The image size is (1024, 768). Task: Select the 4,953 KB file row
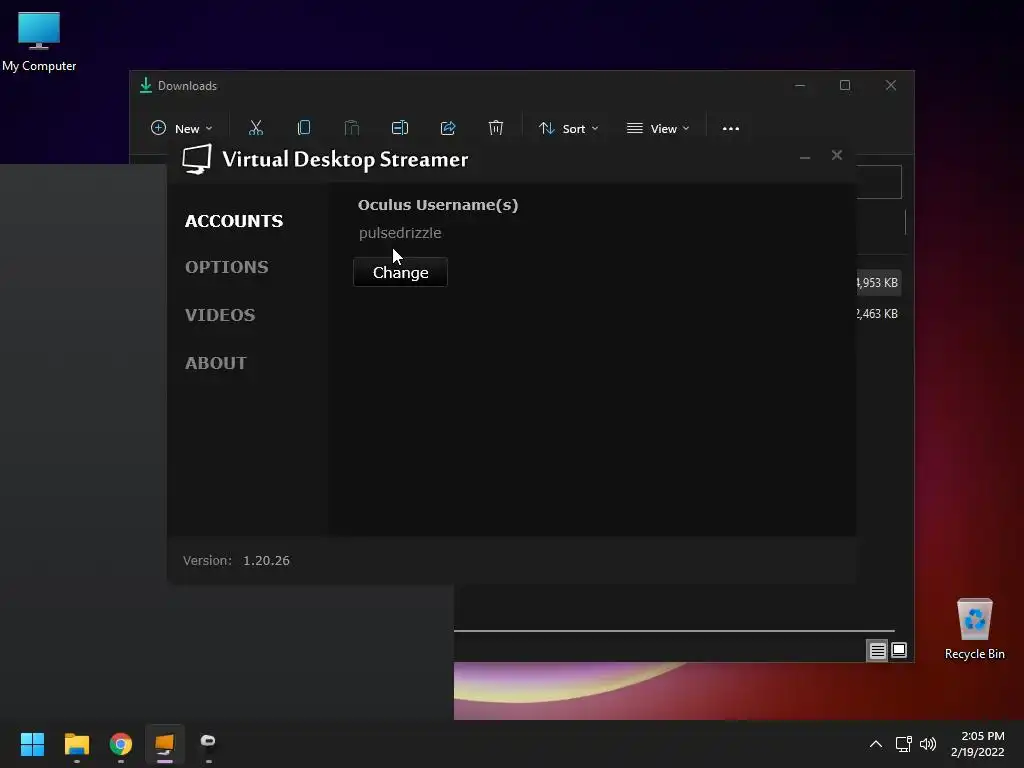tap(878, 283)
